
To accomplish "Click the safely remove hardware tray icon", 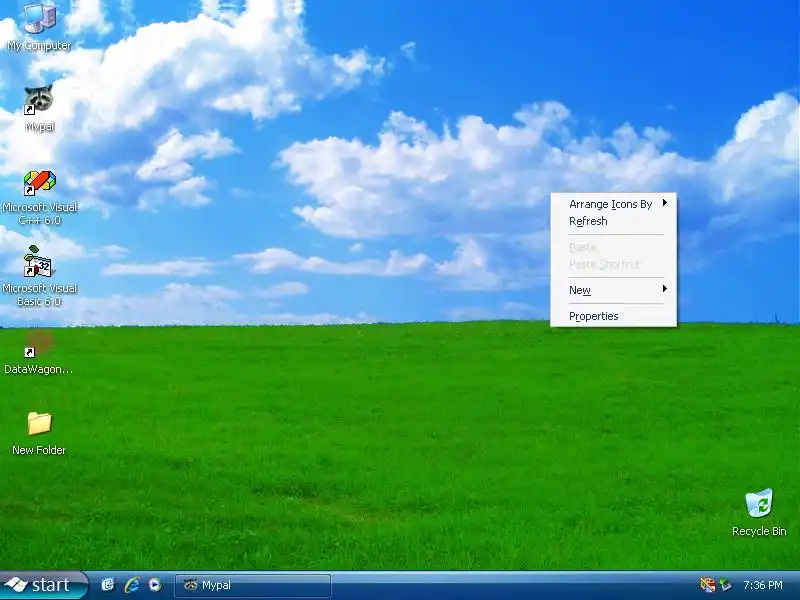I will tap(725, 585).
